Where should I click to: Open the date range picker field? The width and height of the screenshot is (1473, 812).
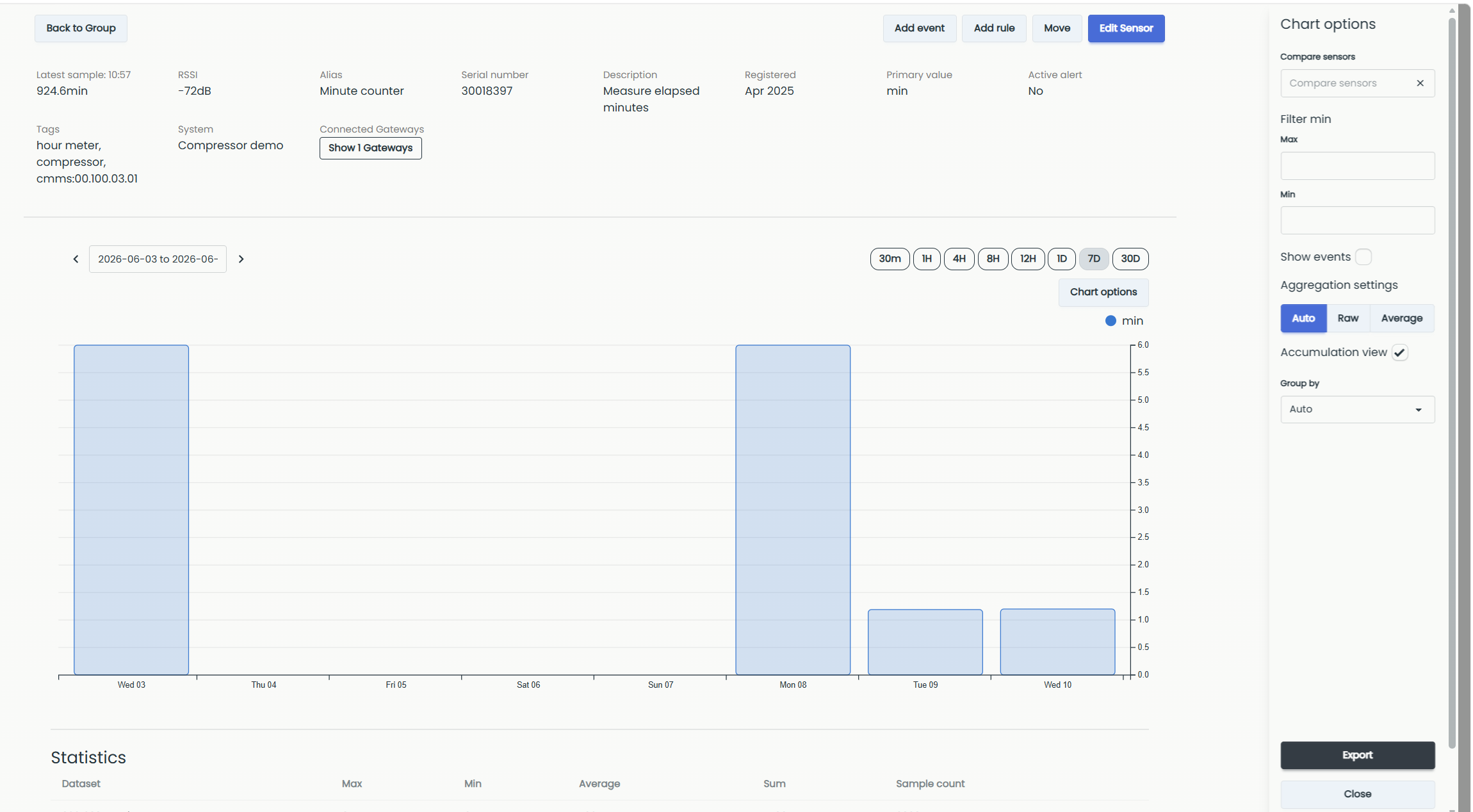(158, 259)
